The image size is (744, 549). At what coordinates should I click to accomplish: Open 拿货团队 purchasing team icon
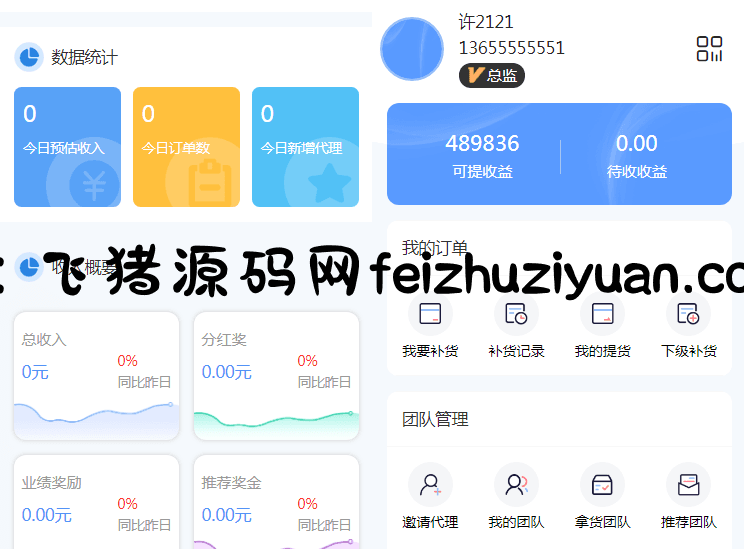tap(603, 484)
